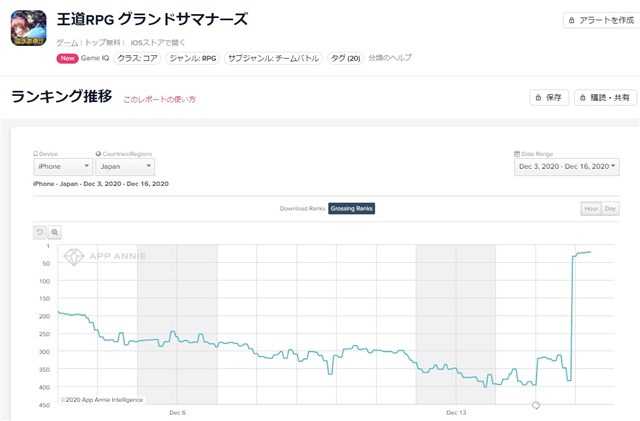This screenshot has height=421, width=640.
Task: Open このレポートの使い方 link
Action: click(x=160, y=99)
